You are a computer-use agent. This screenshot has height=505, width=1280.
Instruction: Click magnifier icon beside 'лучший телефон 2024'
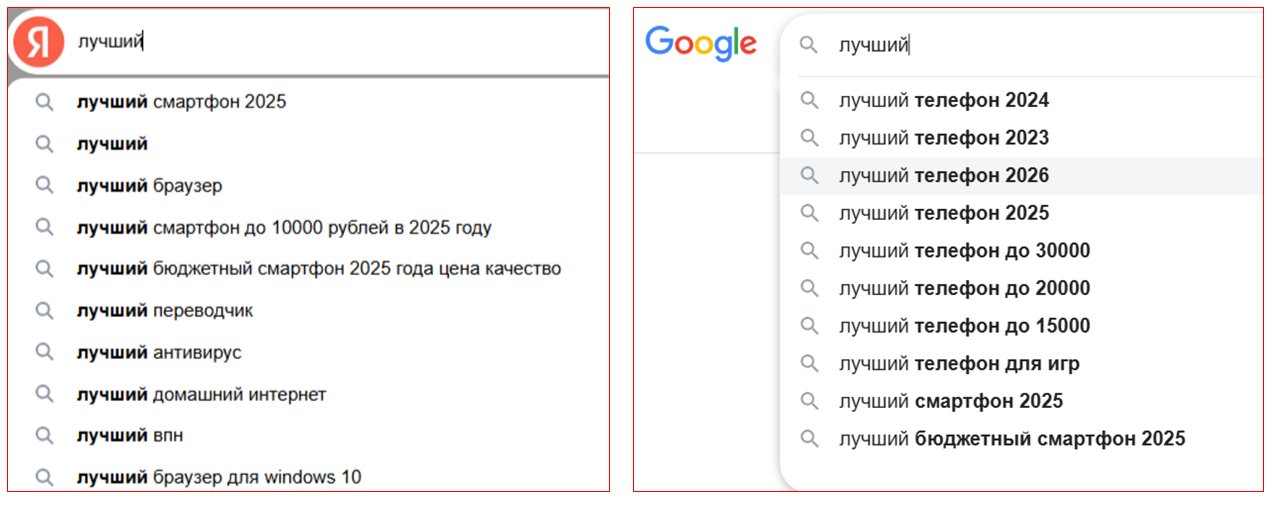[x=809, y=100]
